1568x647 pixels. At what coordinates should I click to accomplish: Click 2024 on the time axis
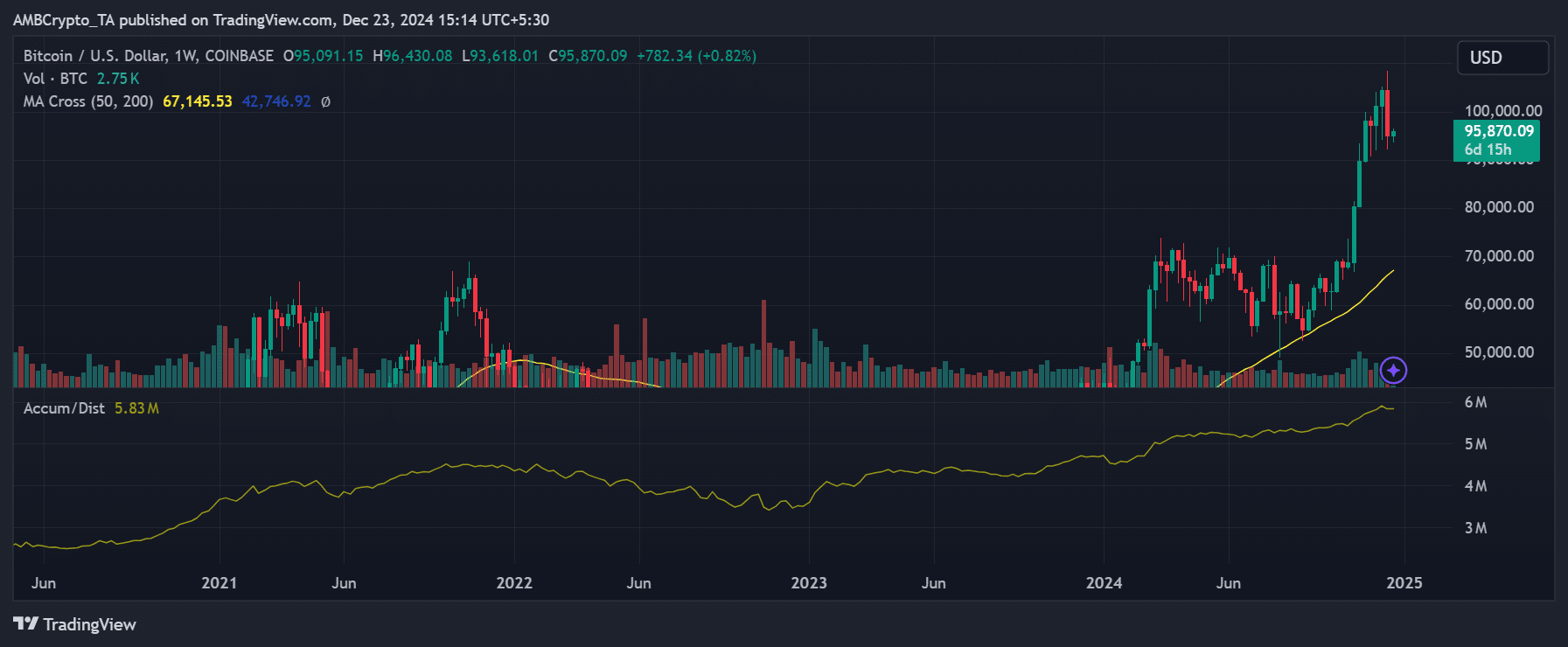pos(1104,583)
